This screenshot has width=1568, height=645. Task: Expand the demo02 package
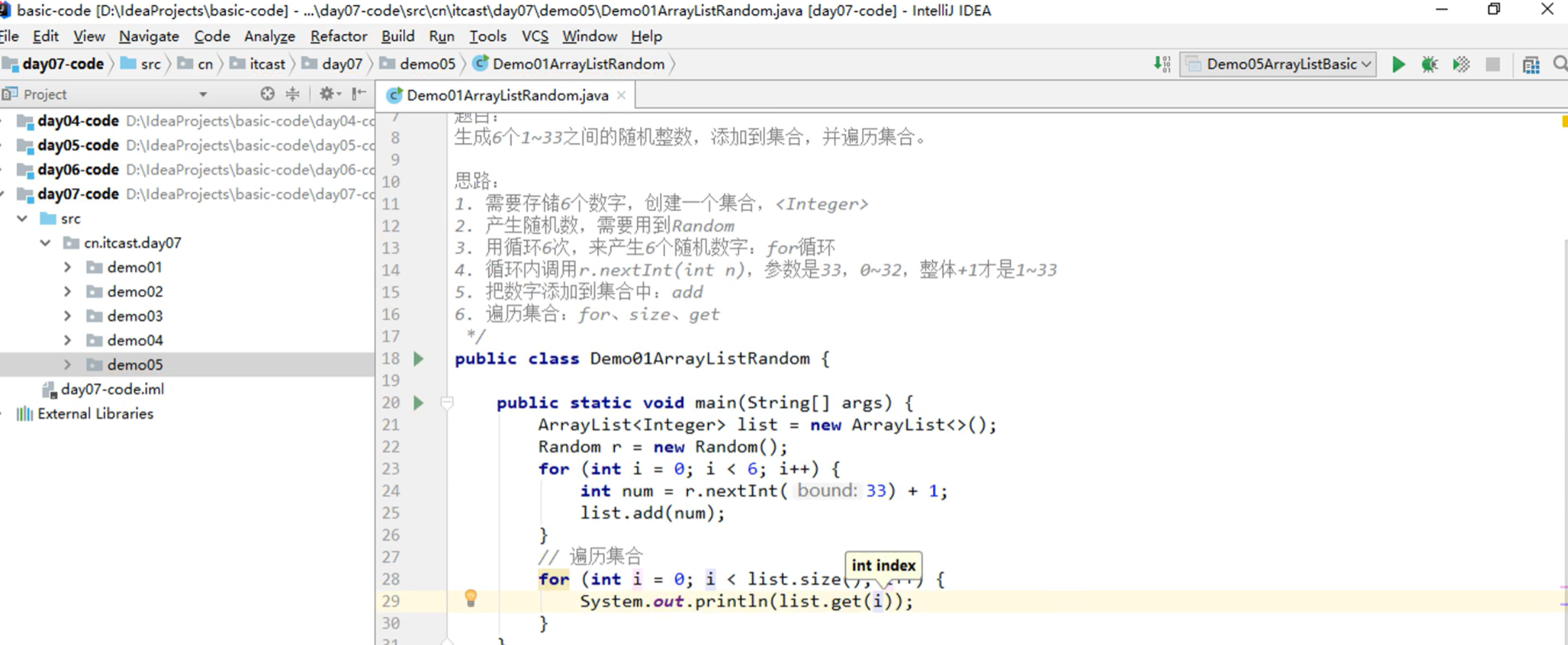point(68,292)
